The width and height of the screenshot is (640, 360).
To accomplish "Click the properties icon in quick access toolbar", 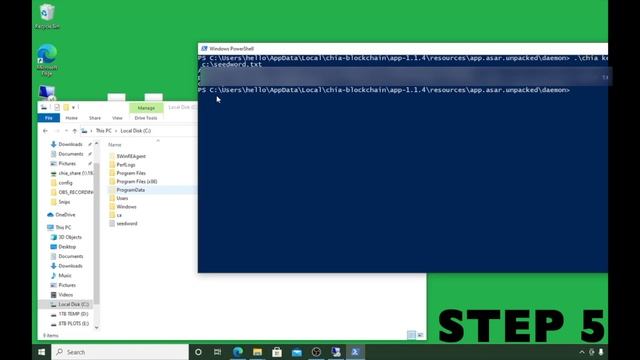I will (57, 107).
